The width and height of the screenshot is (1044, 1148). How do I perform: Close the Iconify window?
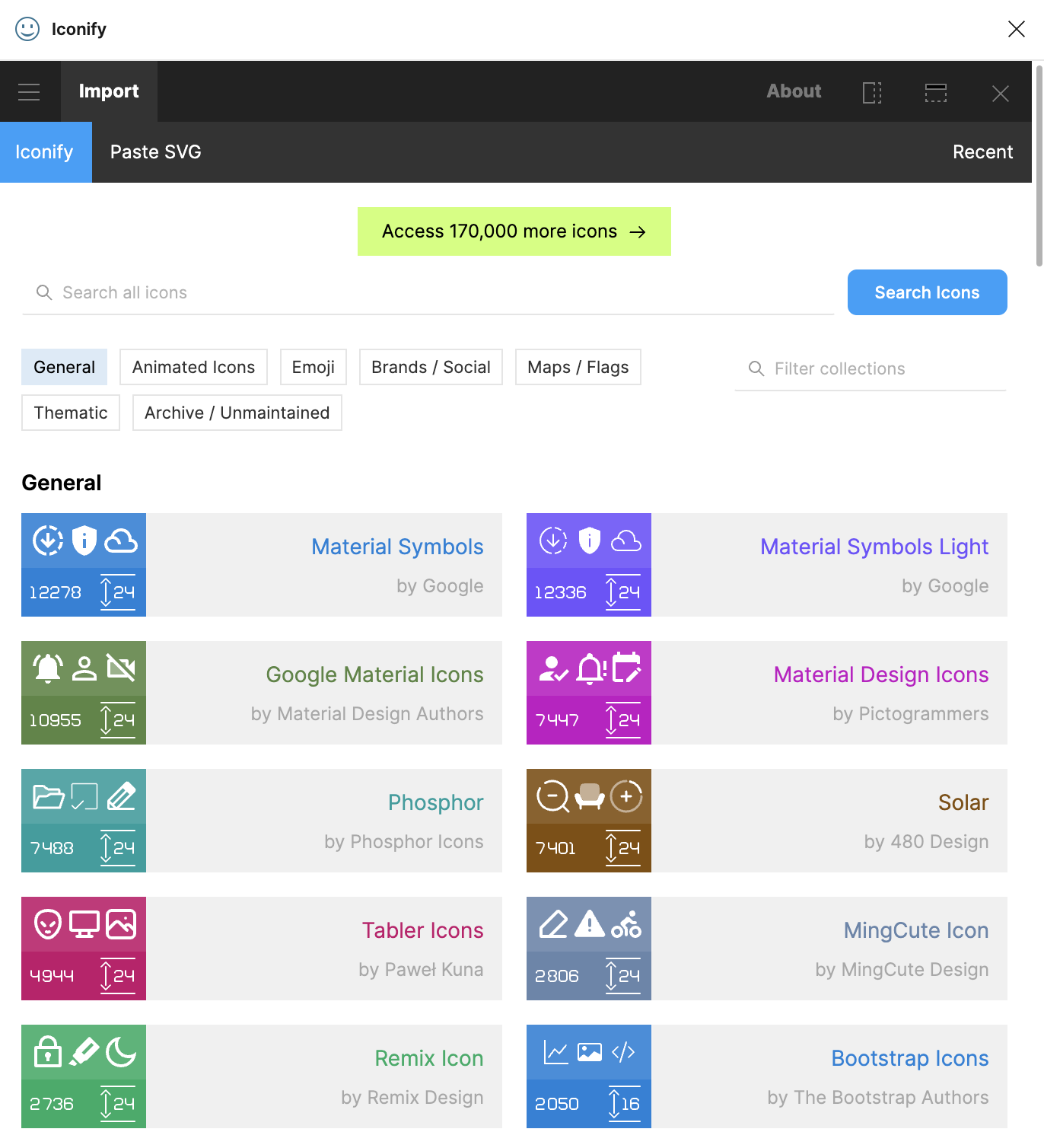[1017, 29]
